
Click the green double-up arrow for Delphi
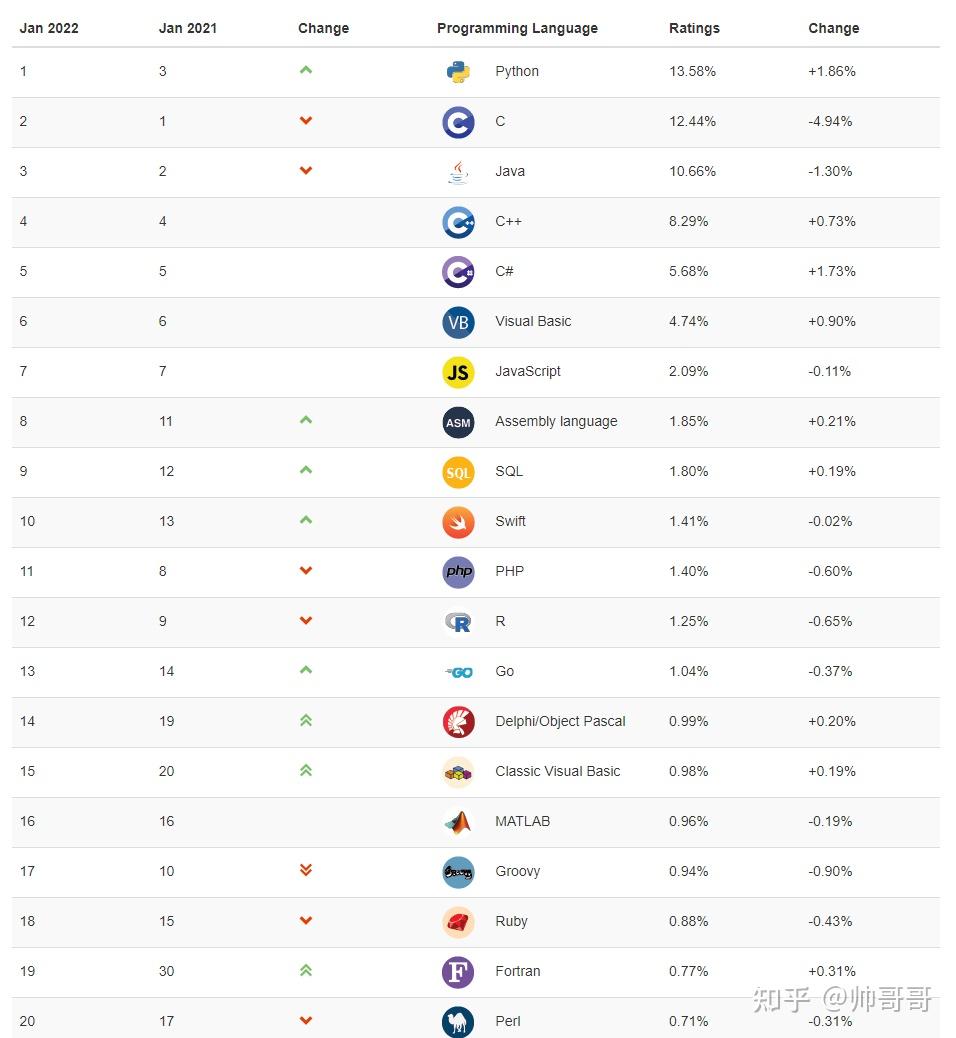click(x=306, y=720)
